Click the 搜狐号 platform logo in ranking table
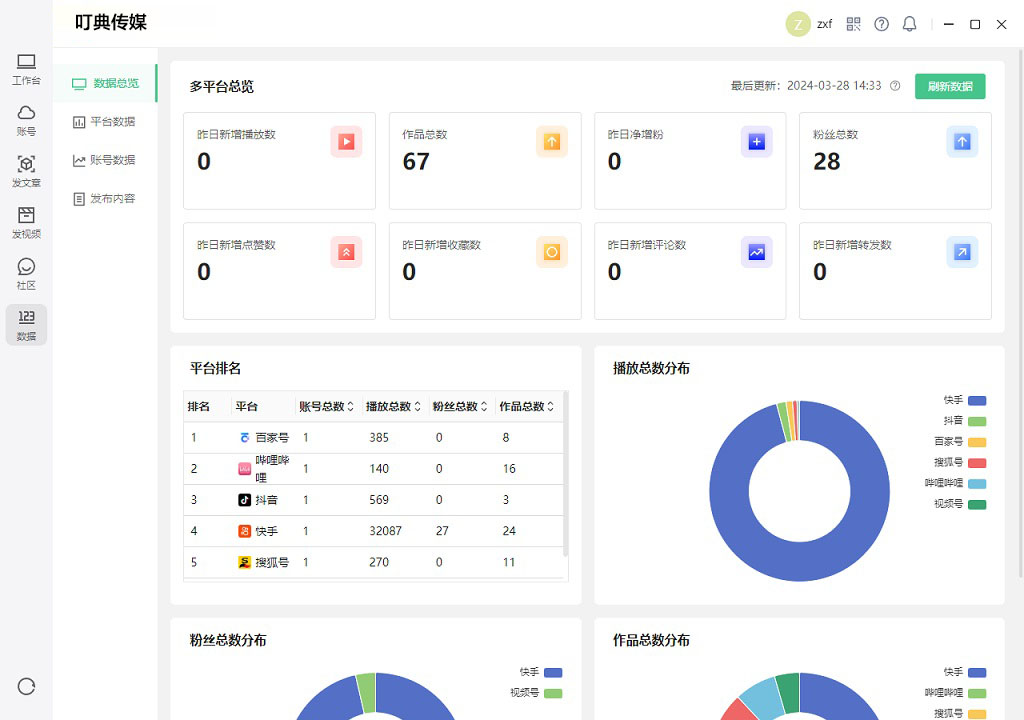Image resolution: width=1024 pixels, height=720 pixels. 244,562
